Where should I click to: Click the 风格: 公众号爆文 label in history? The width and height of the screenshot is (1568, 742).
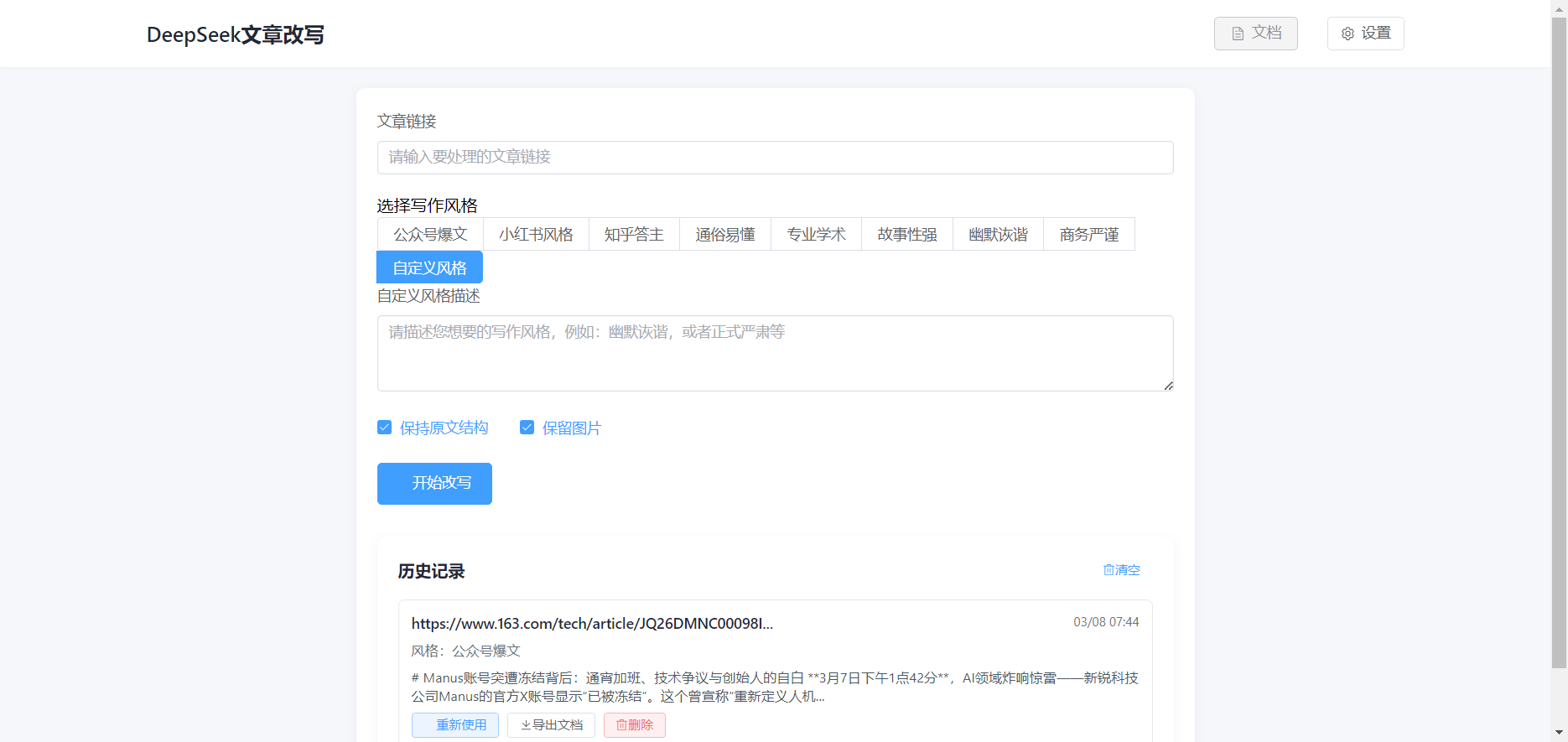point(465,651)
